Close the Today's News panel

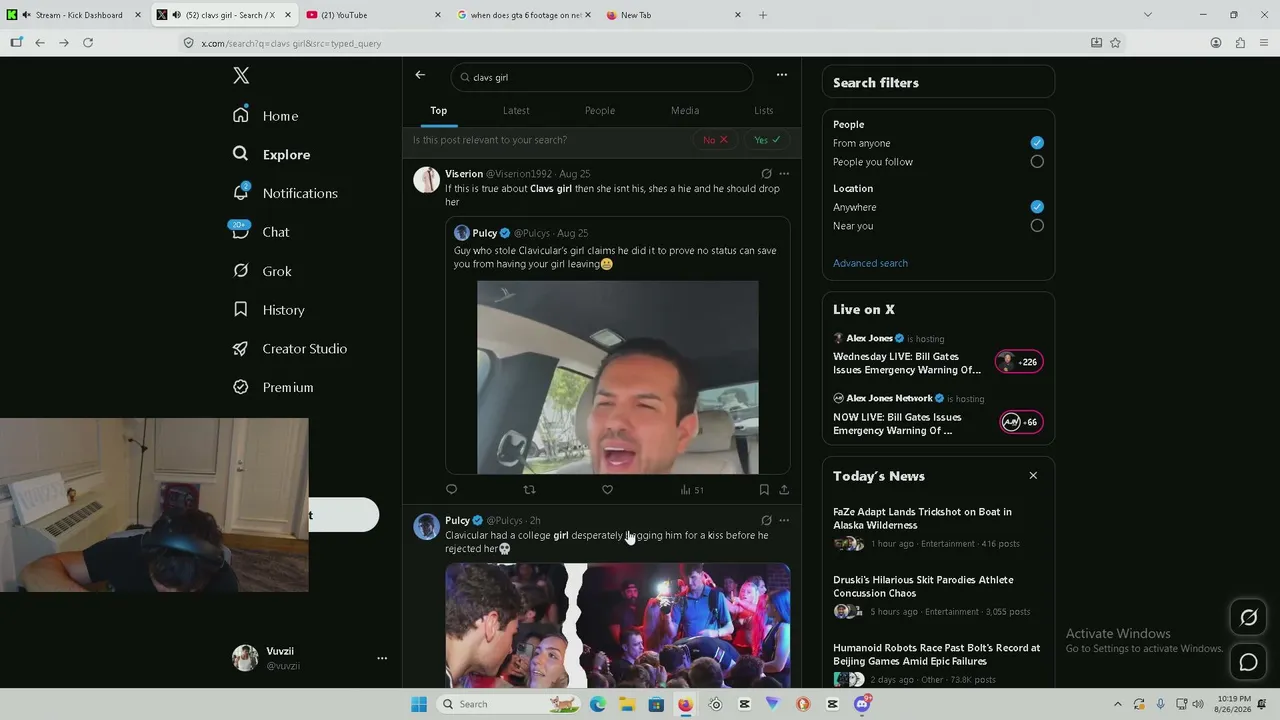1033,476
